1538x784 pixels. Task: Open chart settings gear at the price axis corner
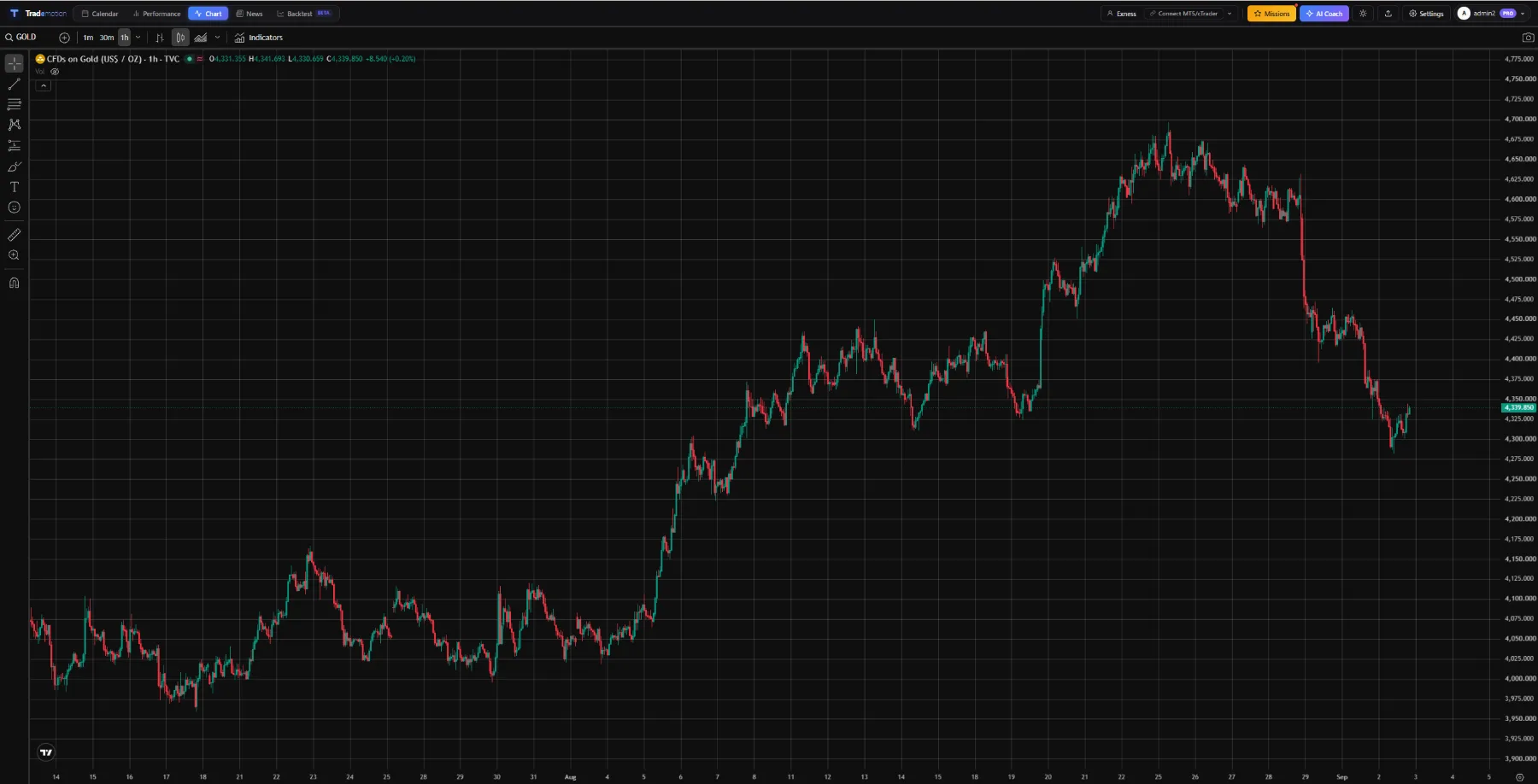pos(1519,777)
